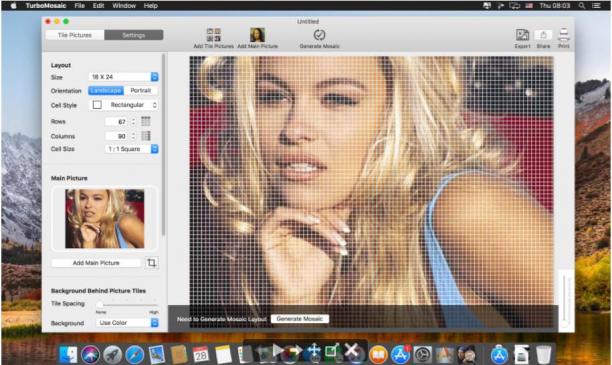
Task: Open the Cell Size 1:1 Square dropdown
Action: point(132,149)
